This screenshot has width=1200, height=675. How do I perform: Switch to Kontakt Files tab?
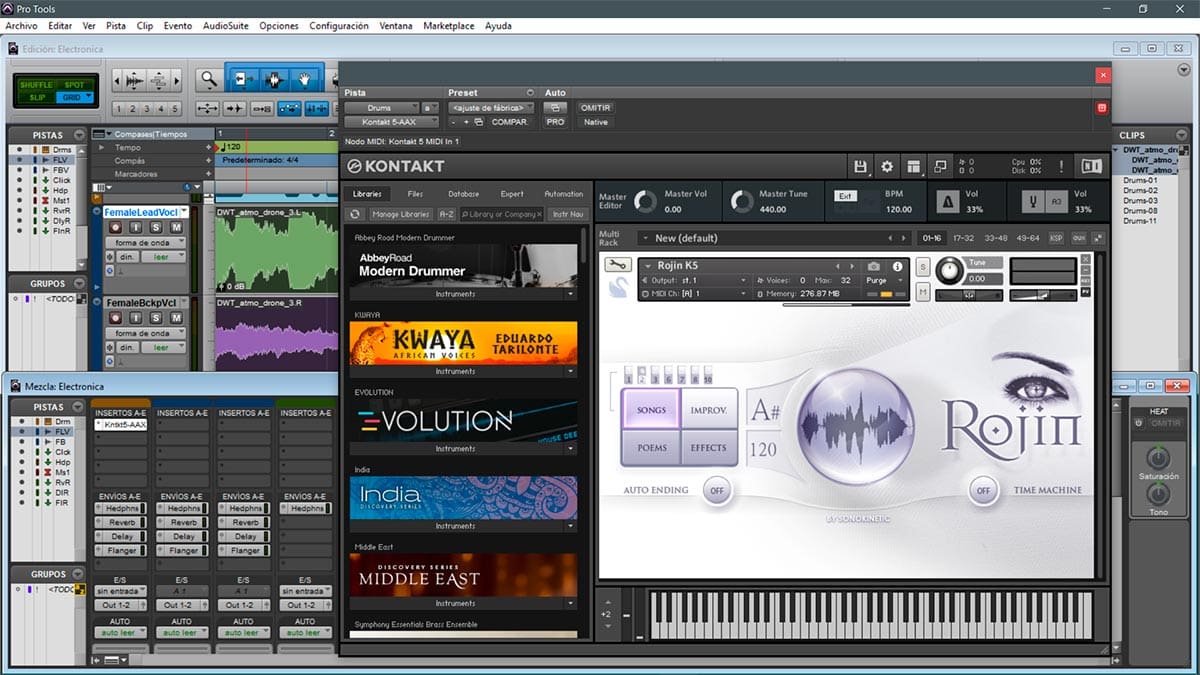point(415,194)
